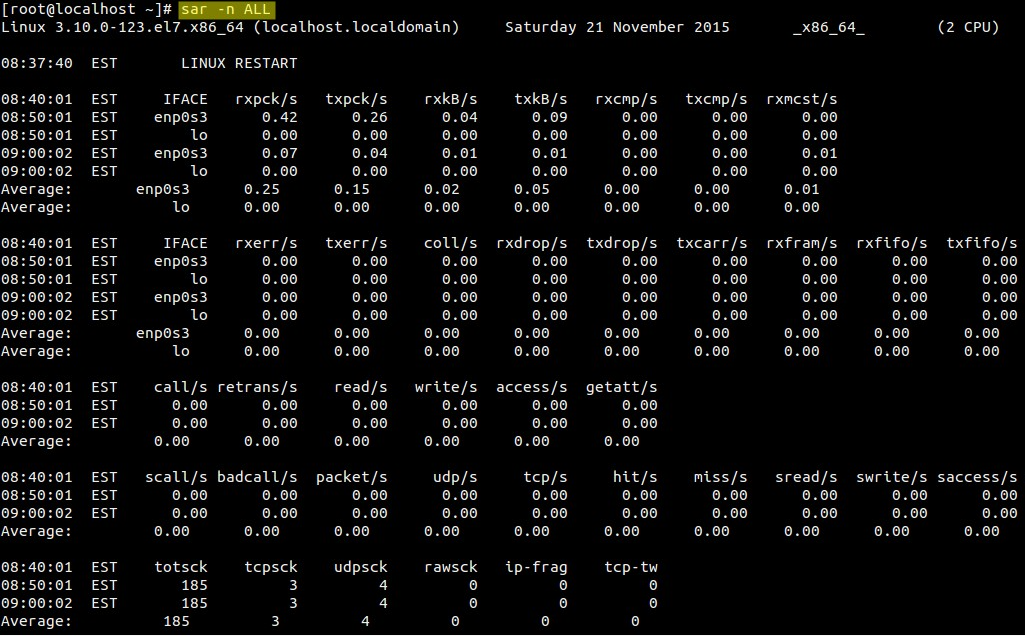Image resolution: width=1025 pixels, height=636 pixels.
Task: Click the 'rxfifo/s' column header
Action: point(892,243)
